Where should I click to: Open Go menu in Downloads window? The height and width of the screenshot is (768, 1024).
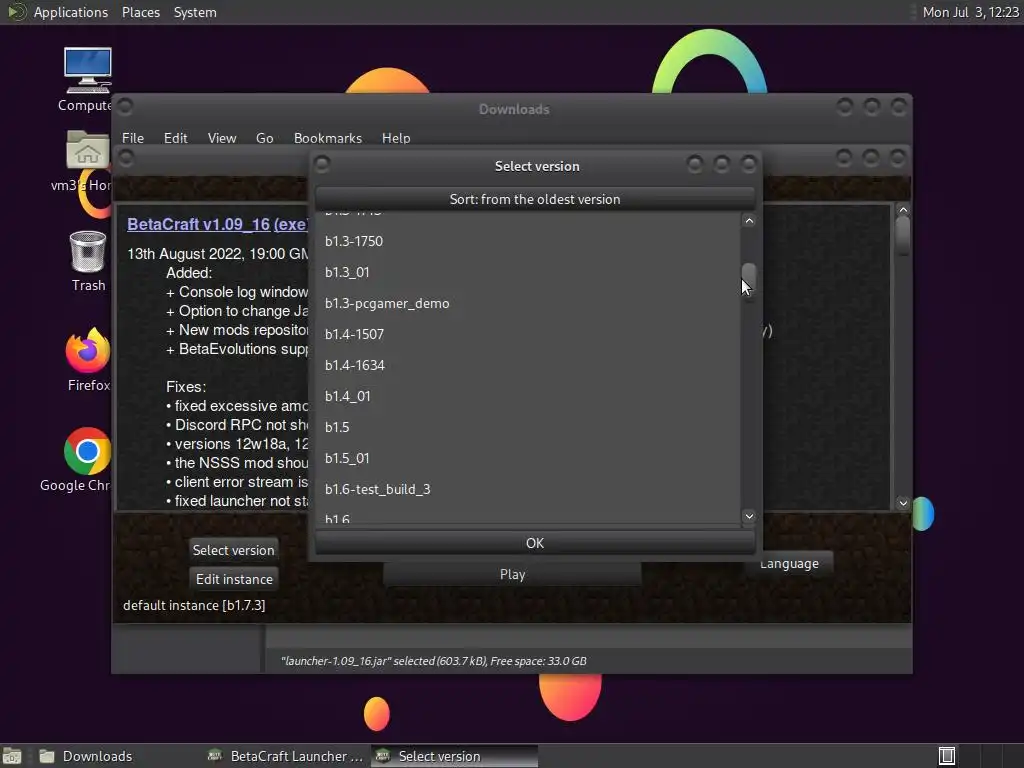pos(264,138)
